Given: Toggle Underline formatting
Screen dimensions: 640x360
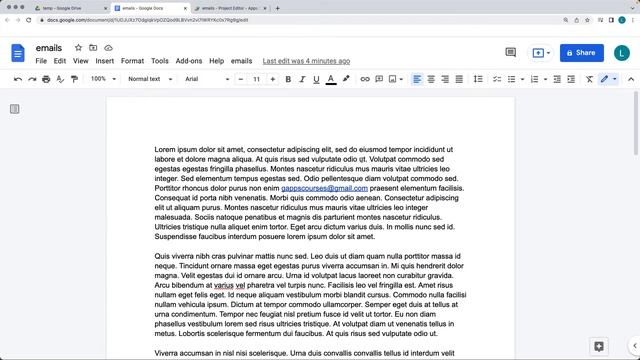Looking at the screenshot, I should click(316, 79).
